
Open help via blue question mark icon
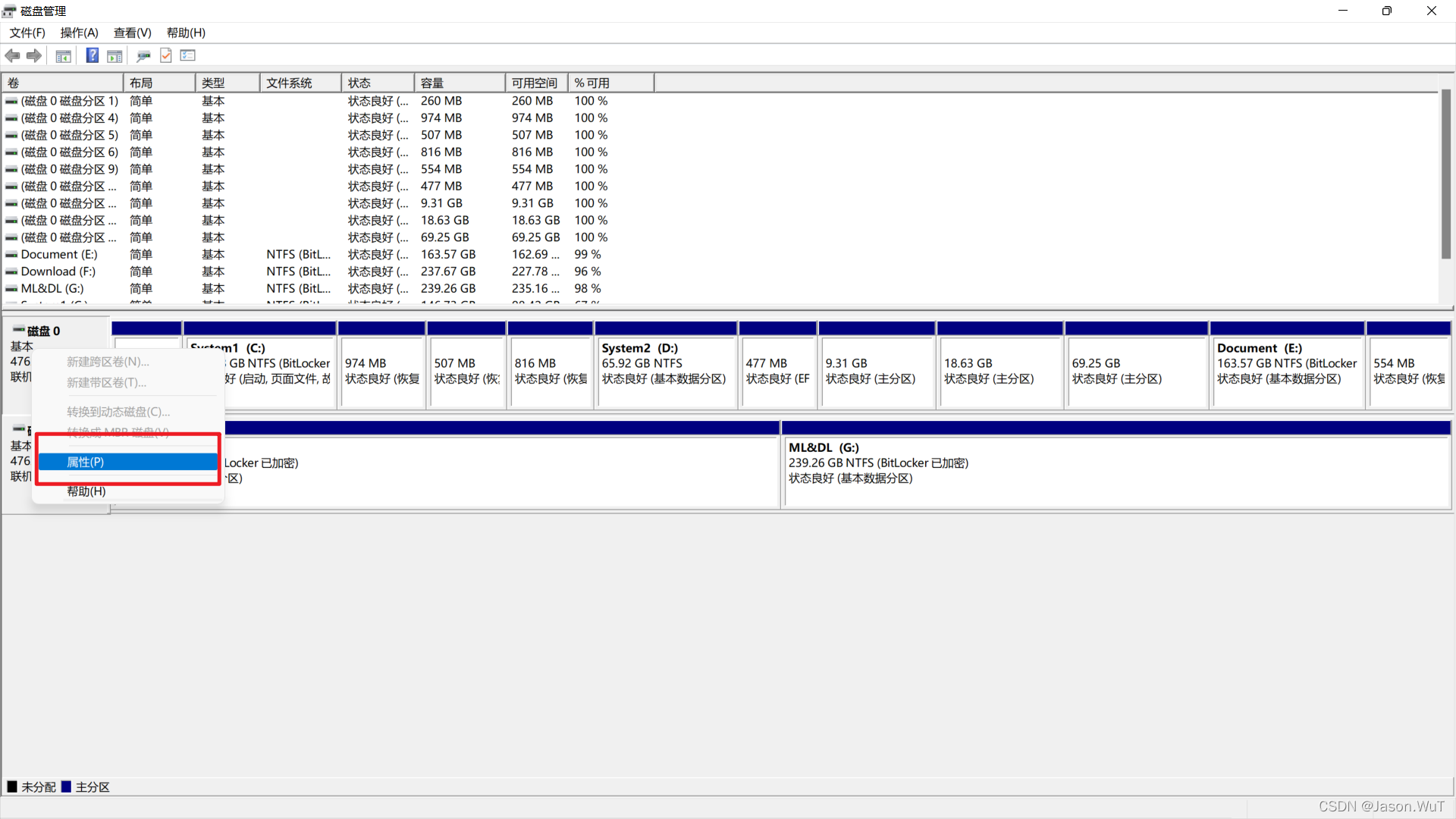point(93,55)
